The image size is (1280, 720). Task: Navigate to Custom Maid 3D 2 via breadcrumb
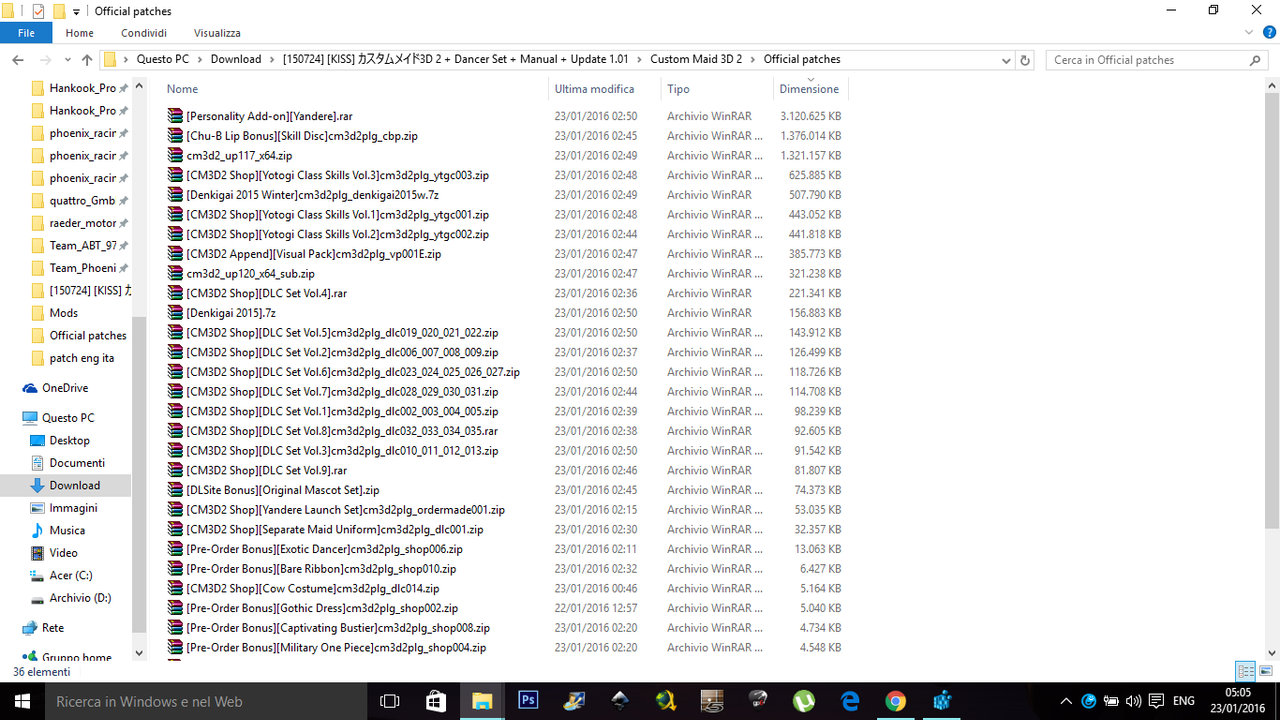(x=697, y=59)
